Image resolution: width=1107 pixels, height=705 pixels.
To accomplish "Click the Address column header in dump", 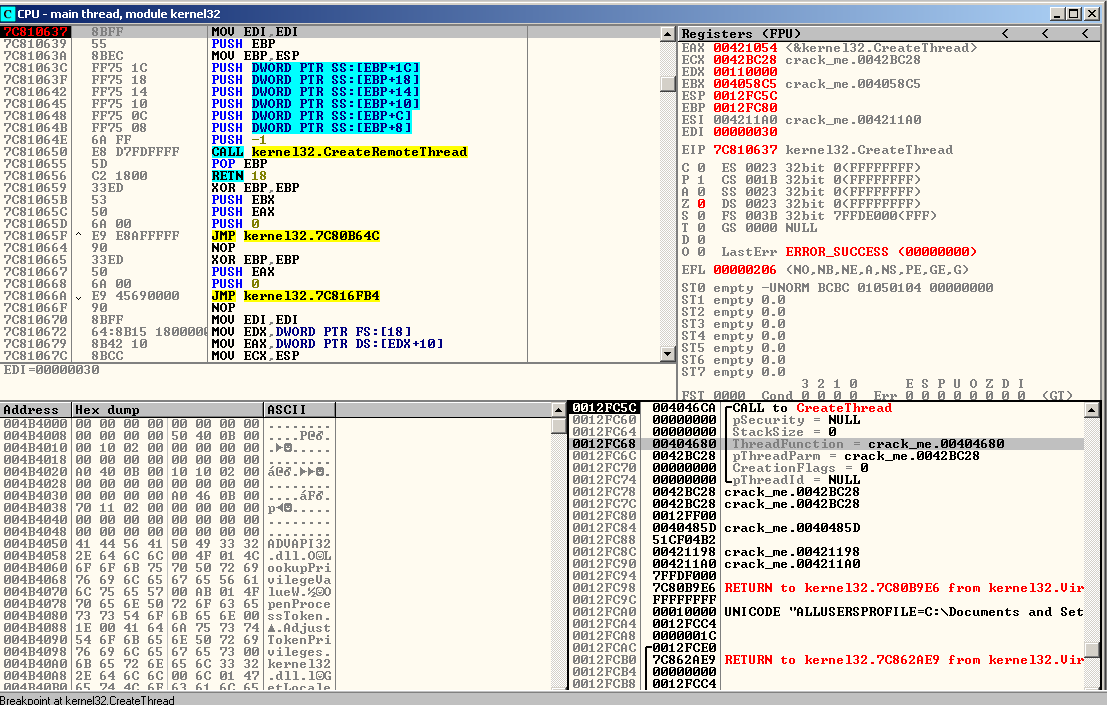I will coord(36,410).
